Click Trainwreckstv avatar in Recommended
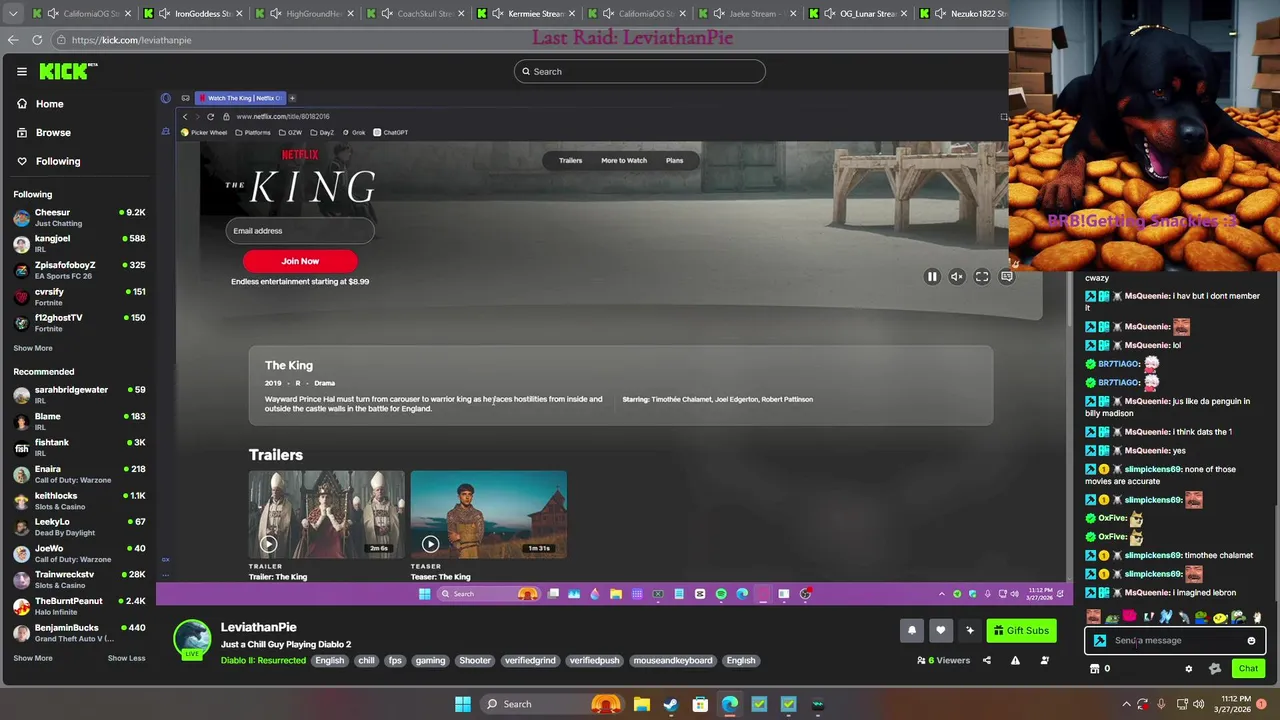Screen dimensions: 1280x720 coord(22,579)
